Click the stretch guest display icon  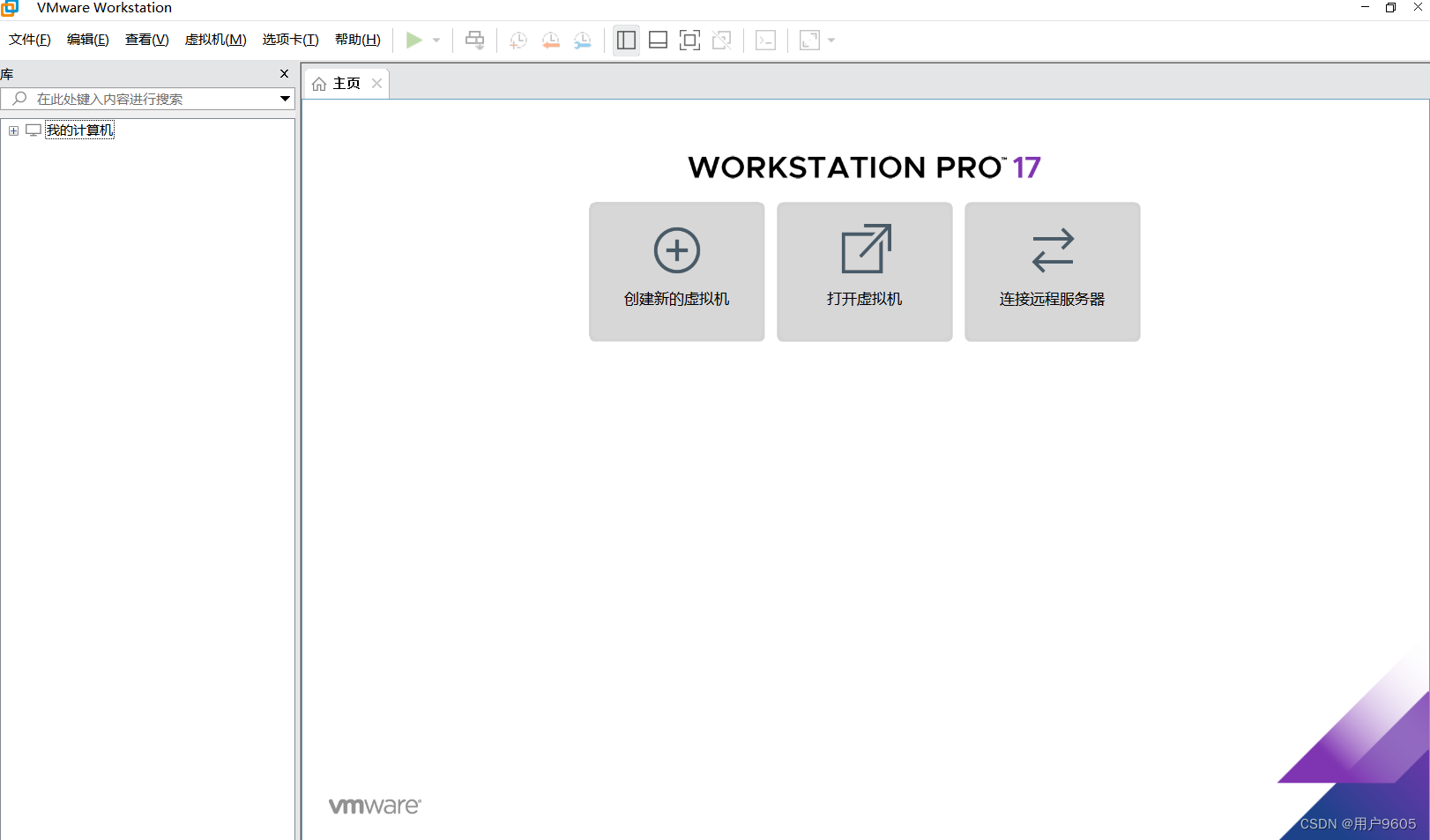click(x=809, y=40)
